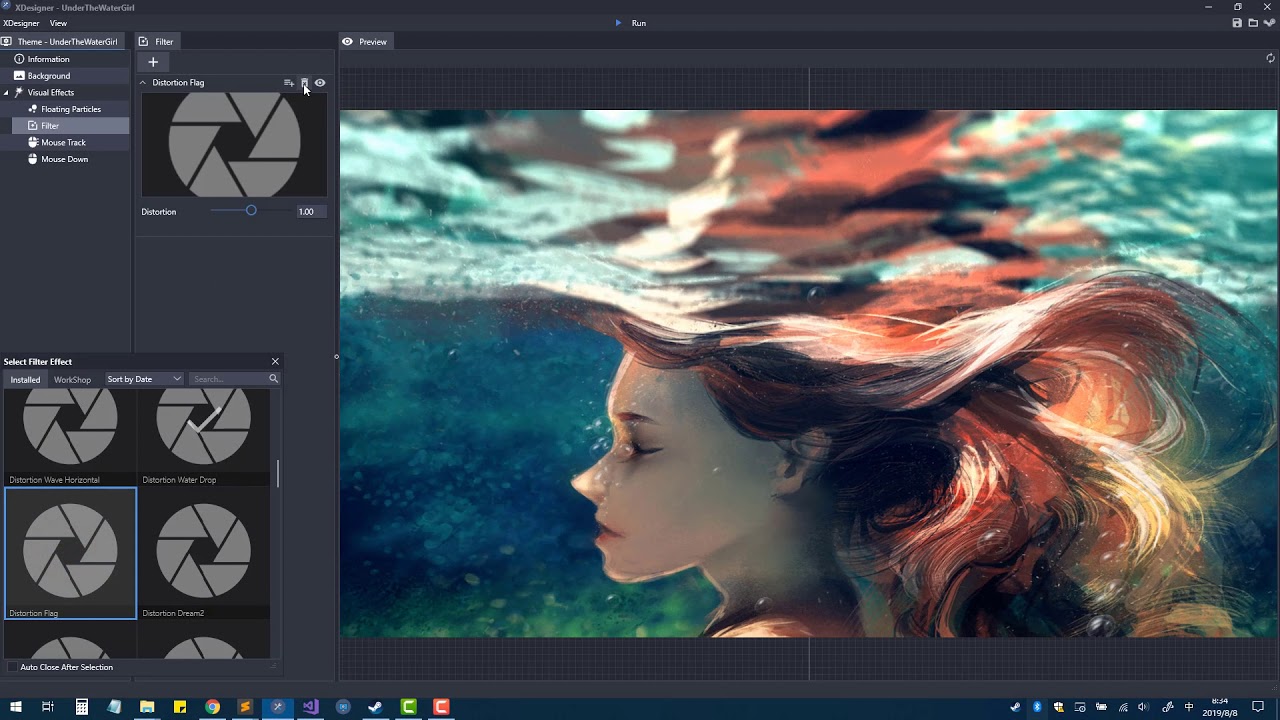Select Mouse Down effect
Image resolution: width=1280 pixels, height=720 pixels.
tap(64, 159)
